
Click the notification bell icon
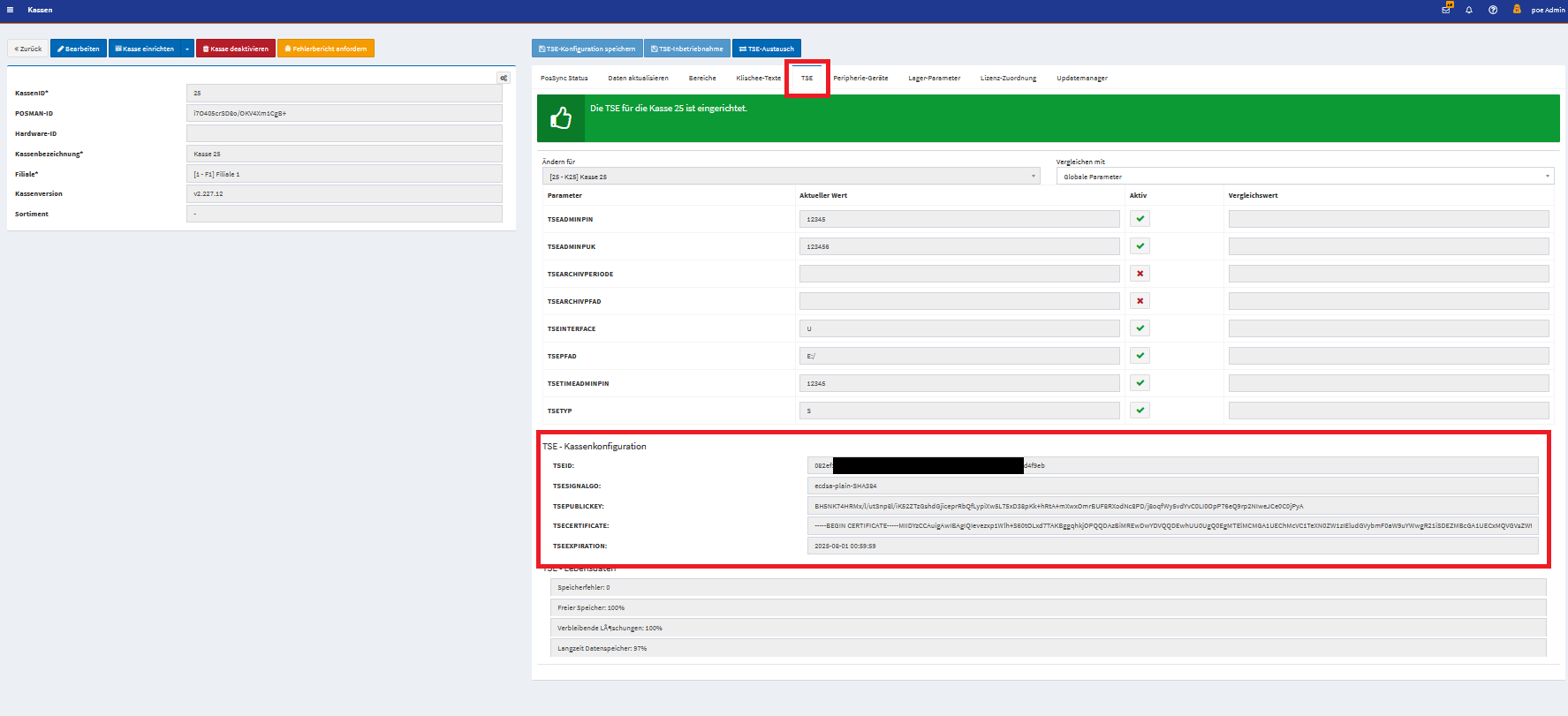click(1469, 10)
